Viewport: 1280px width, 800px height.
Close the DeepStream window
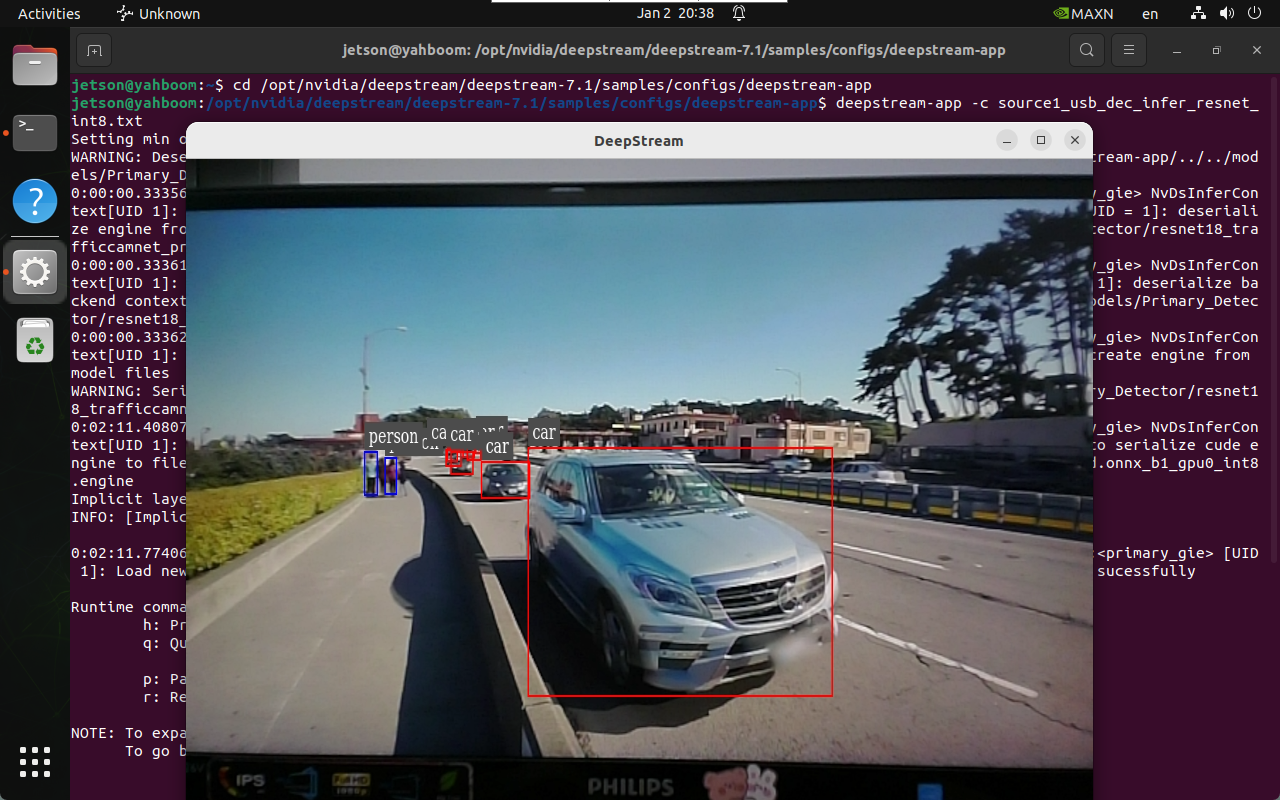coord(1075,140)
